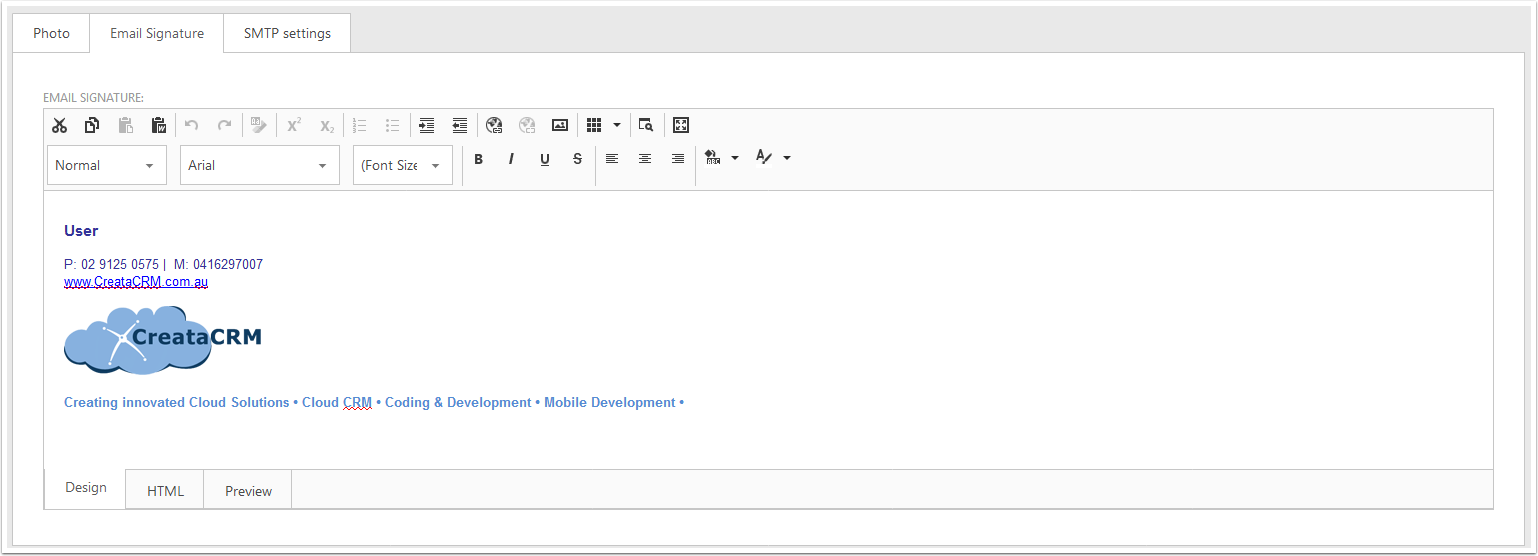The image size is (1538, 556).
Task: Click the Insert table grid icon
Action: click(594, 125)
